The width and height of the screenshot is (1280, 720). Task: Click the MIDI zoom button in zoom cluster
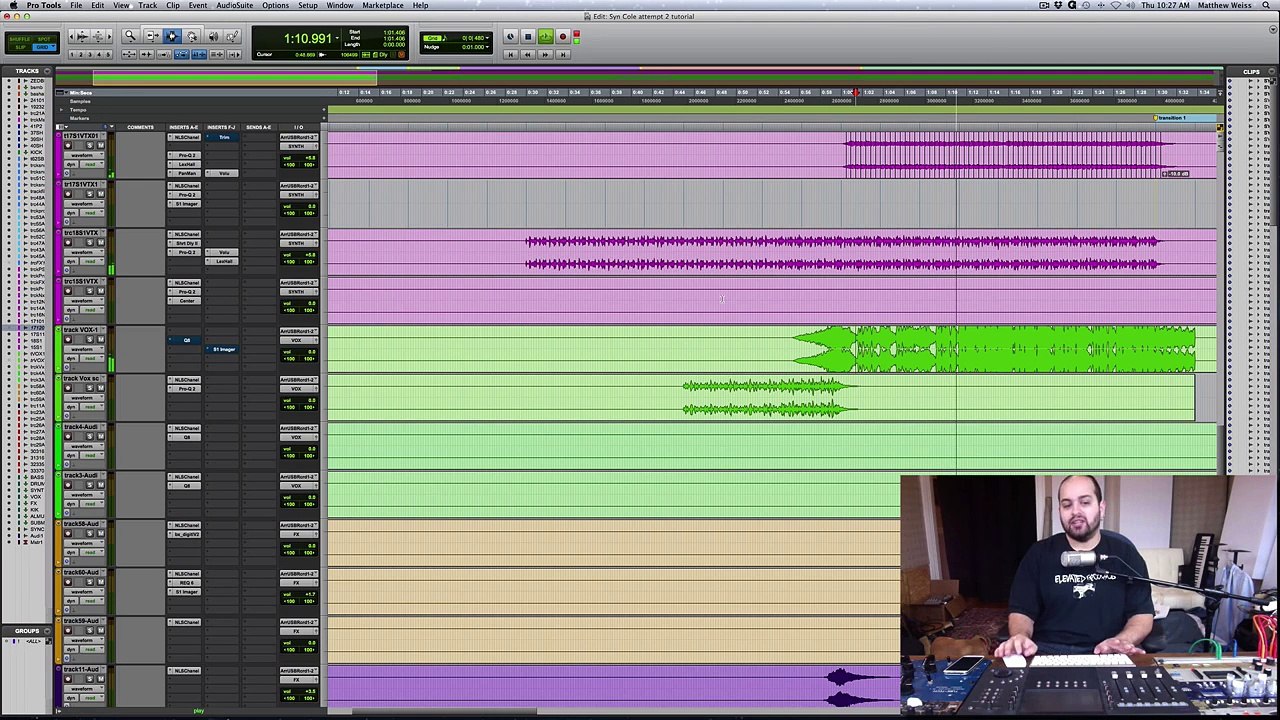pyautogui.click(x=98, y=36)
